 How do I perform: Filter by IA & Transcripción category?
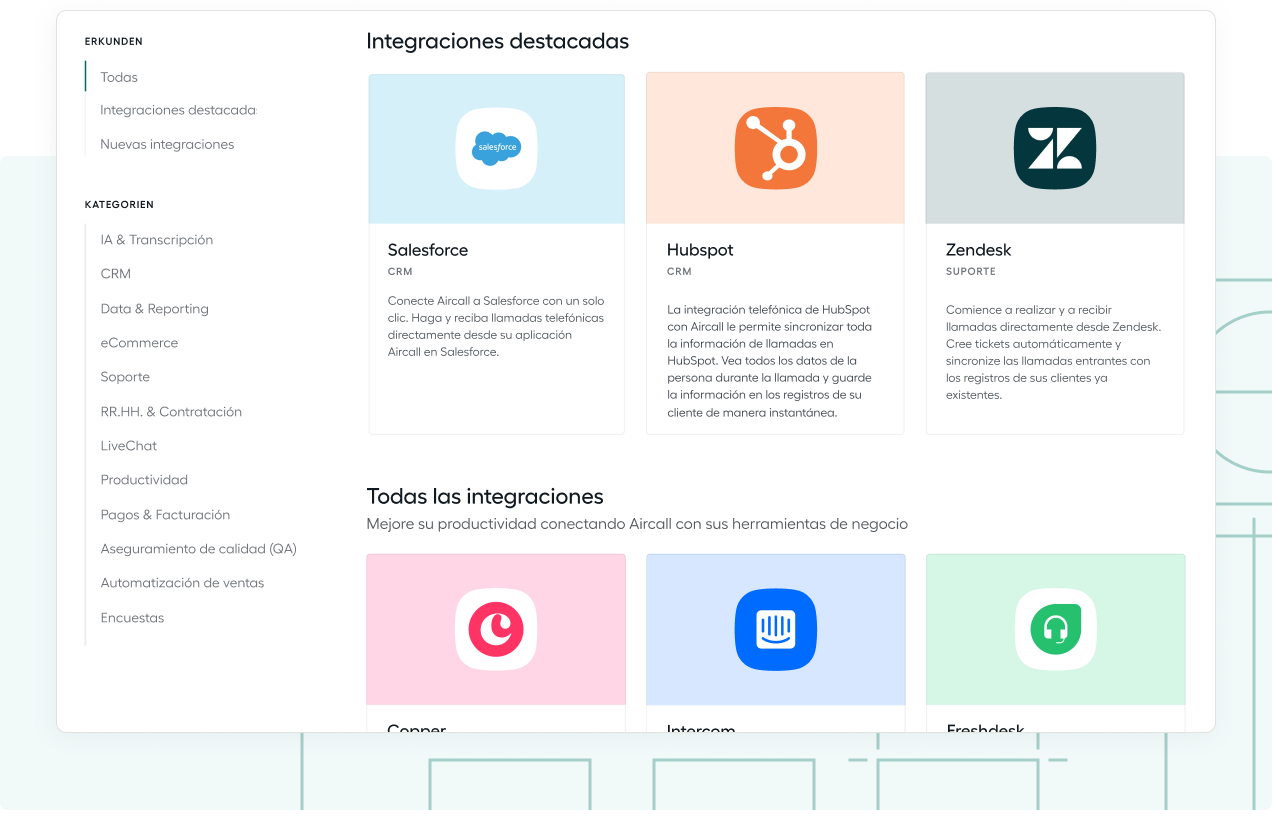coord(157,240)
